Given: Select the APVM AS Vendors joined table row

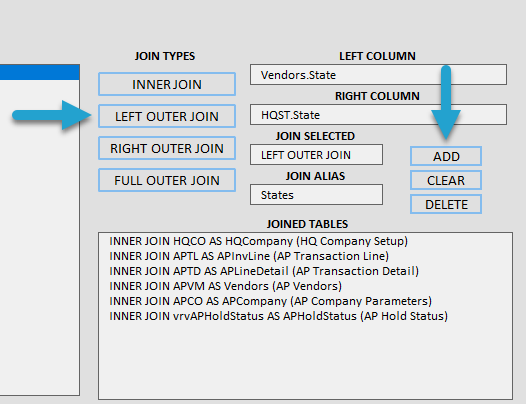Looking at the screenshot, I should click(306, 286).
